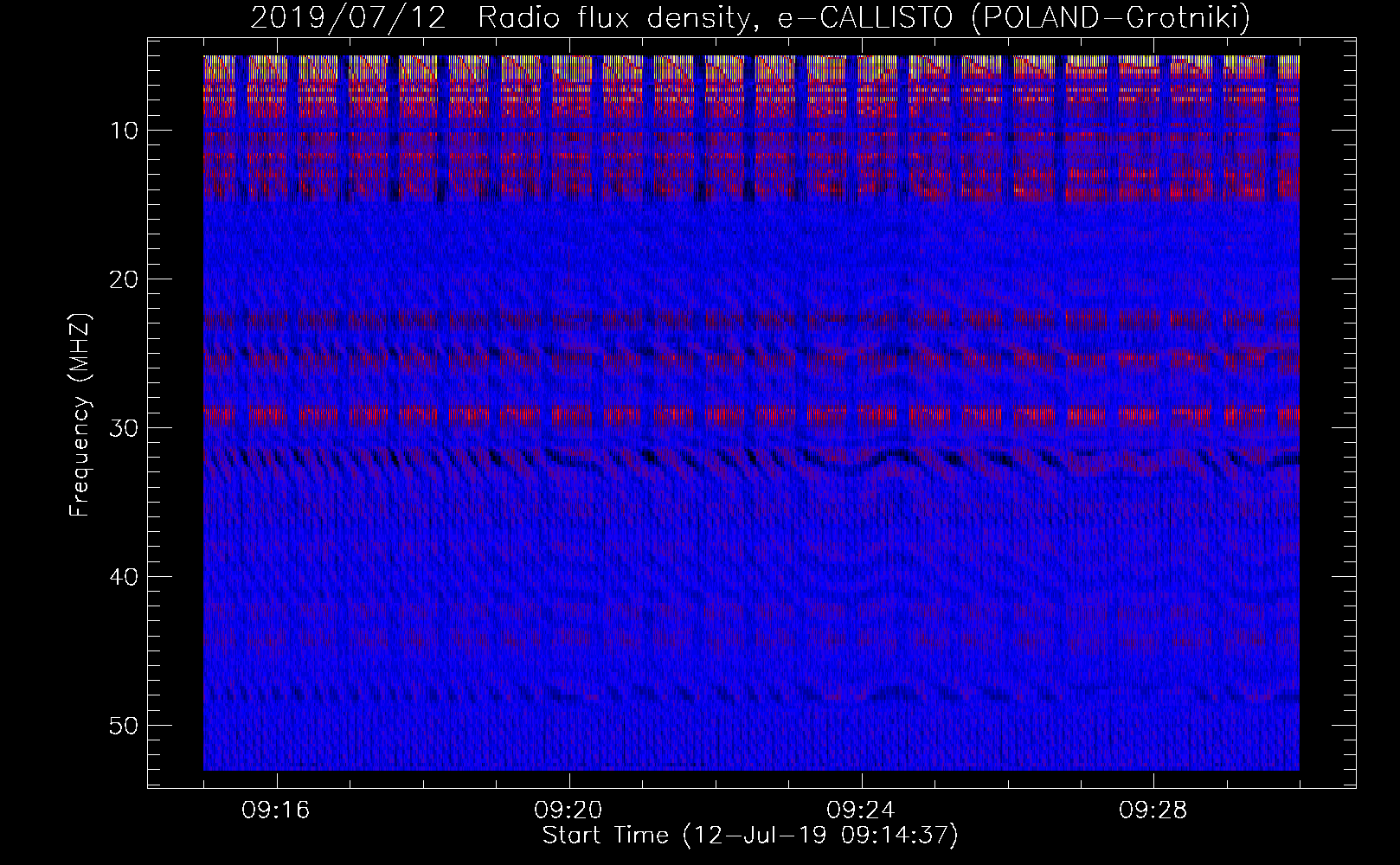The image size is (1400, 865).
Task: Select the Frequency (MHZ) axis label
Action: pyautogui.click(x=80, y=415)
